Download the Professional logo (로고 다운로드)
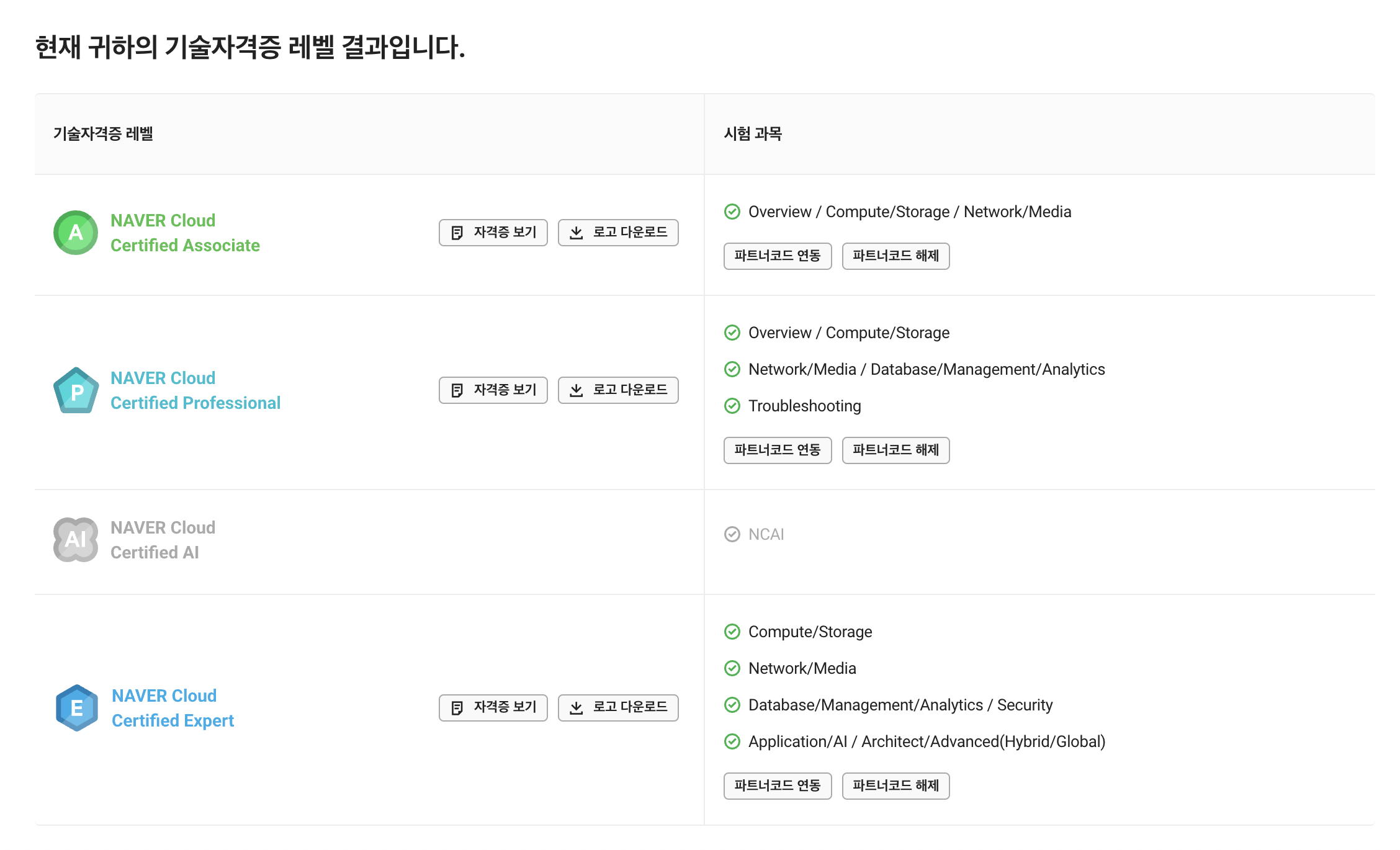The image size is (1400, 850). [617, 390]
